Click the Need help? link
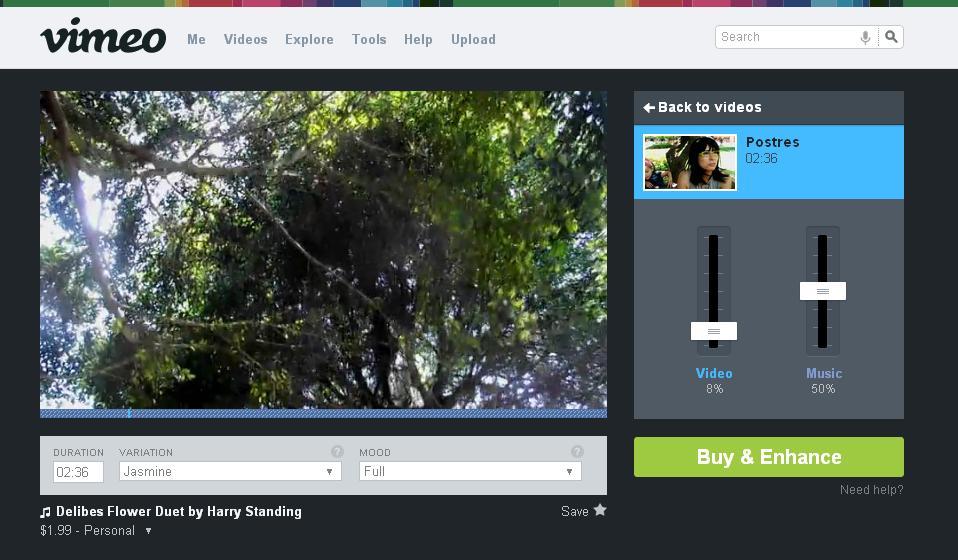Screen dimensions: 958x560 (871, 489)
